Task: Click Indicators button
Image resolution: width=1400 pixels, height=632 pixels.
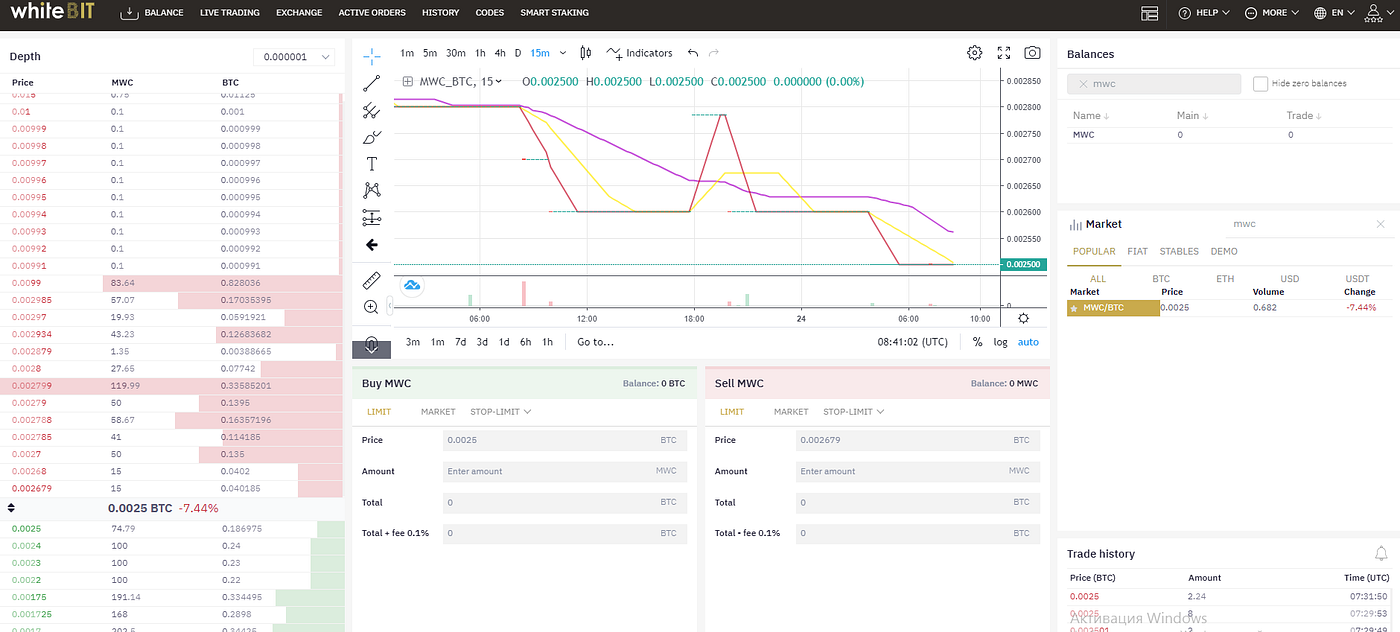Action: [x=639, y=53]
